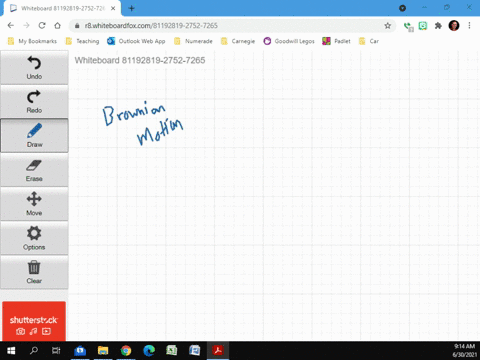480x360 pixels.
Task: Open the browser extensions puzzle icon
Action: pos(438,26)
